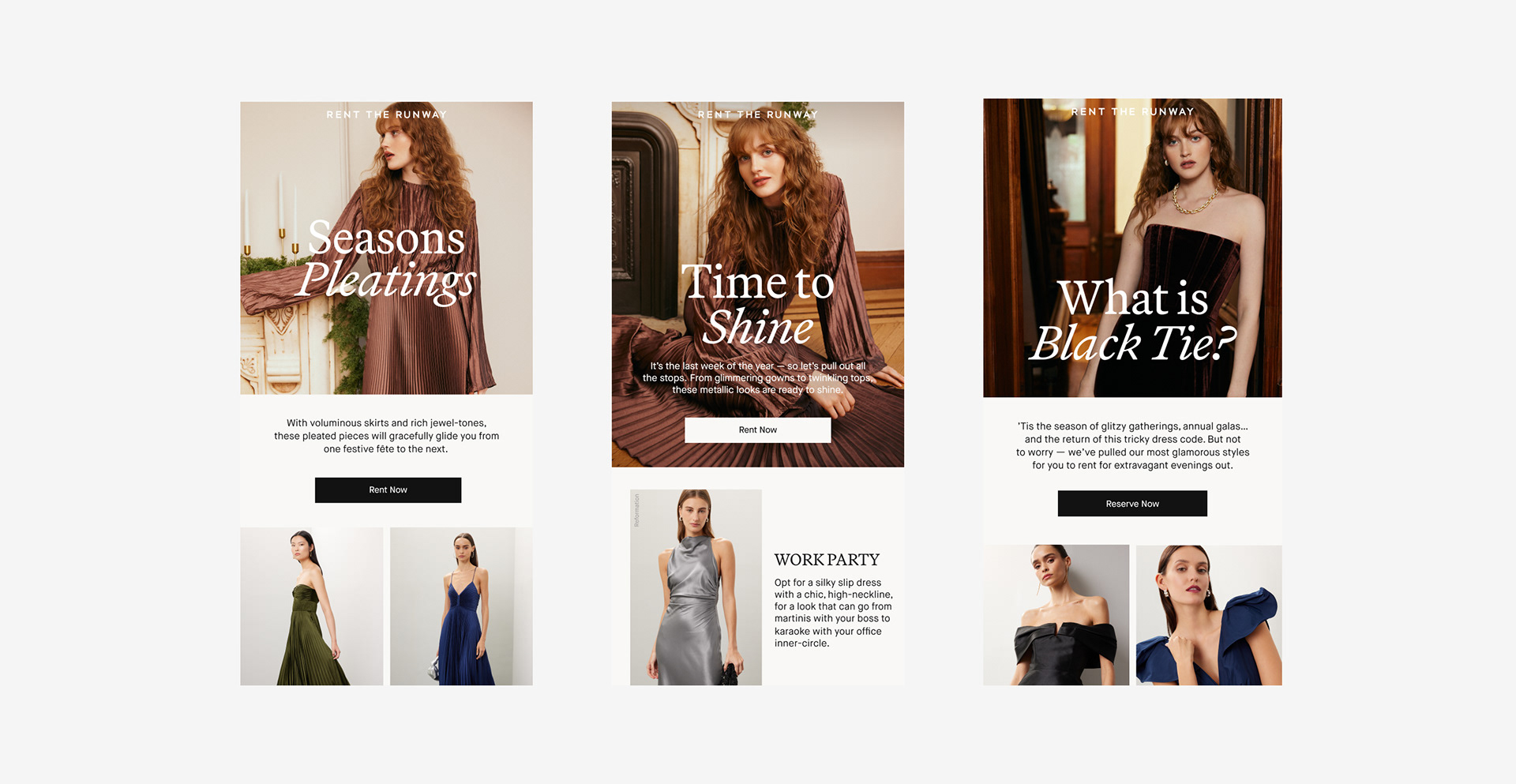
Task: Click the 'Tis the season' paragraph
Action: click(x=1132, y=446)
